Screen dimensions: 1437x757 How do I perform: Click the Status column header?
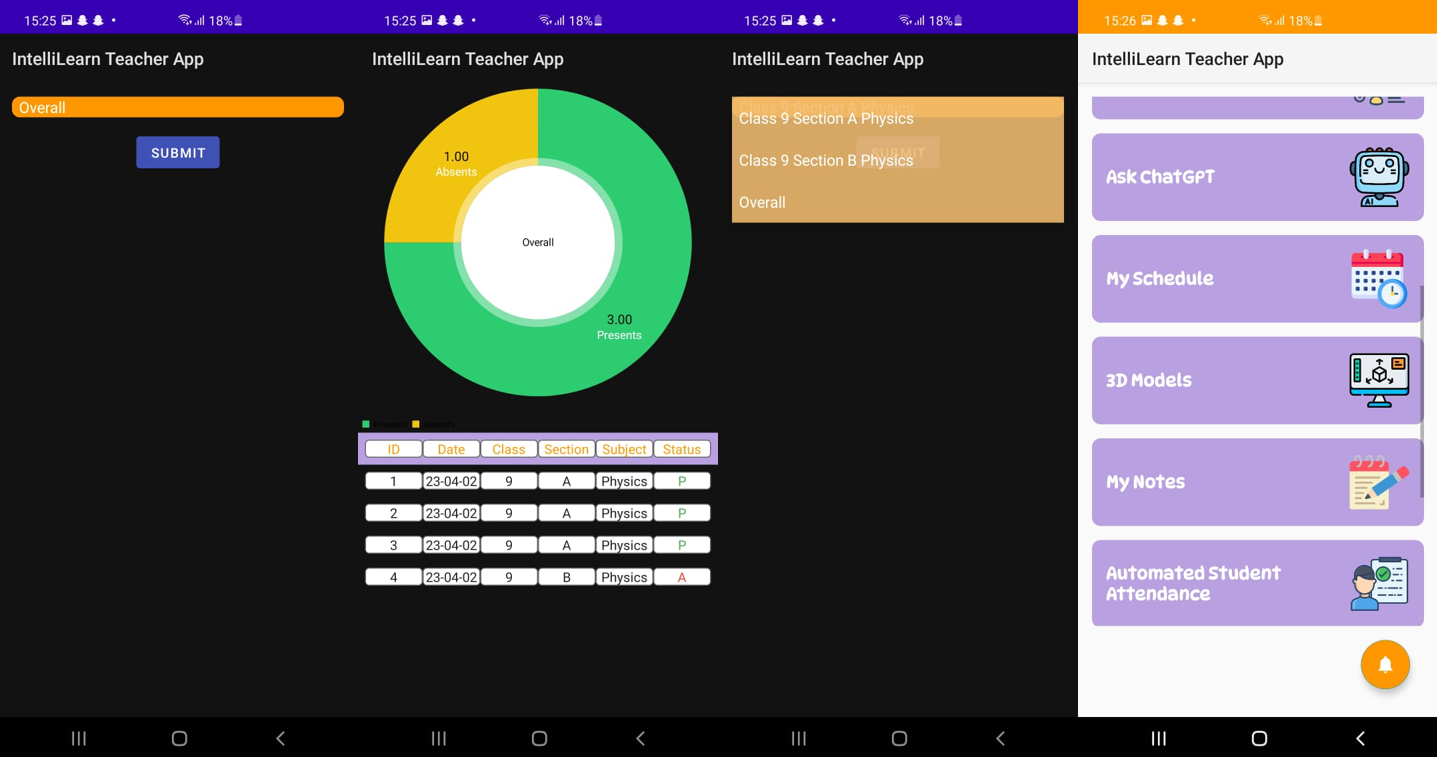[682, 450]
